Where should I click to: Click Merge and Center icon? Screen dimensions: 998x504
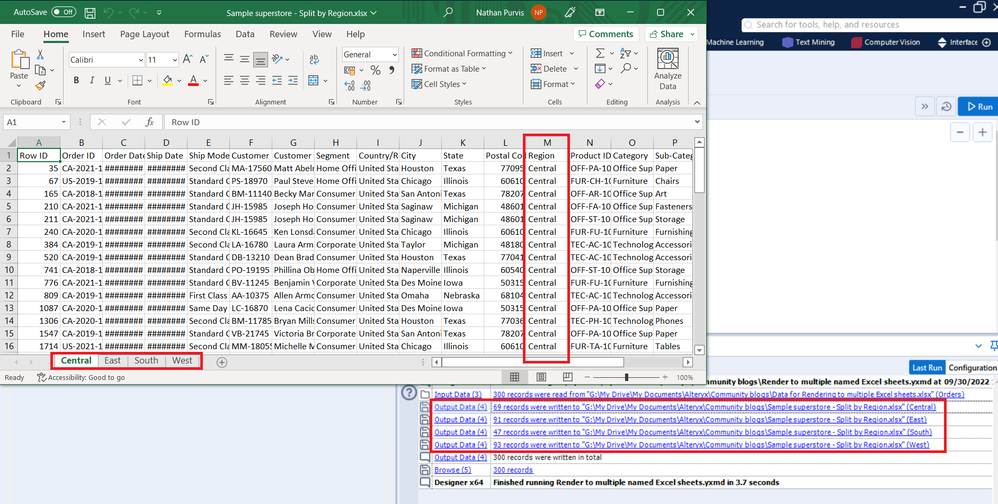click(x=313, y=81)
